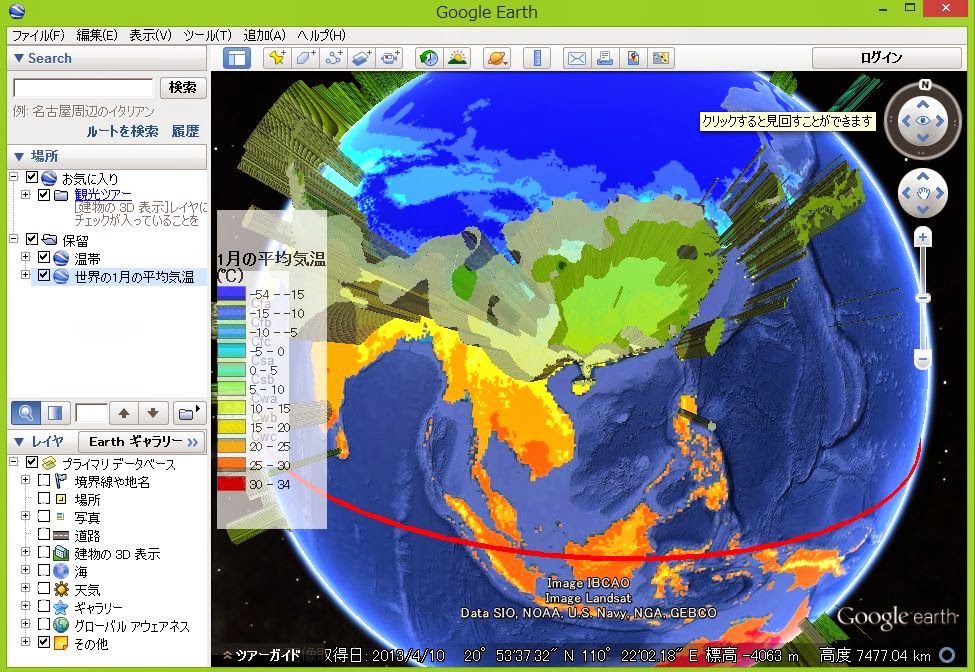Add new folder icon in places panel
This screenshot has width=975, height=672.
pos(188,413)
